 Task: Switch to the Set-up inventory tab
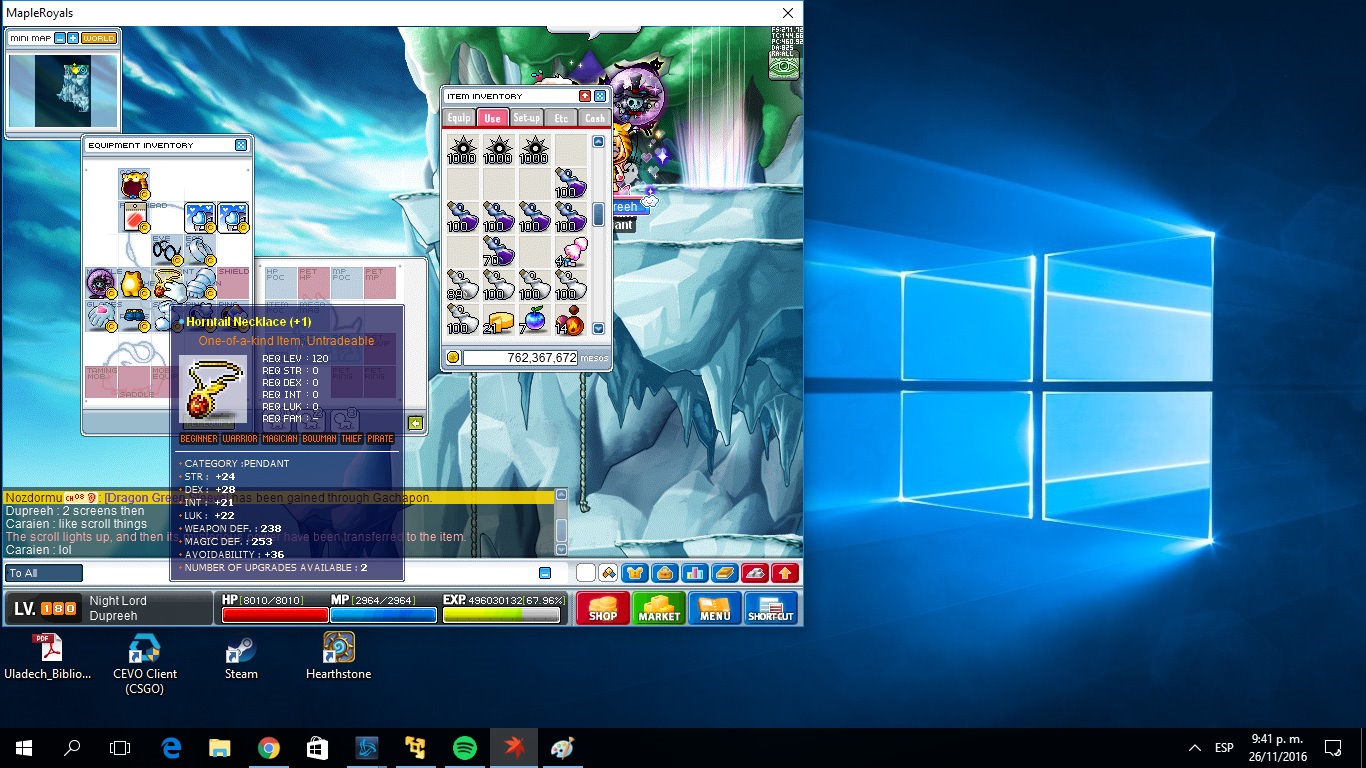tap(527, 117)
